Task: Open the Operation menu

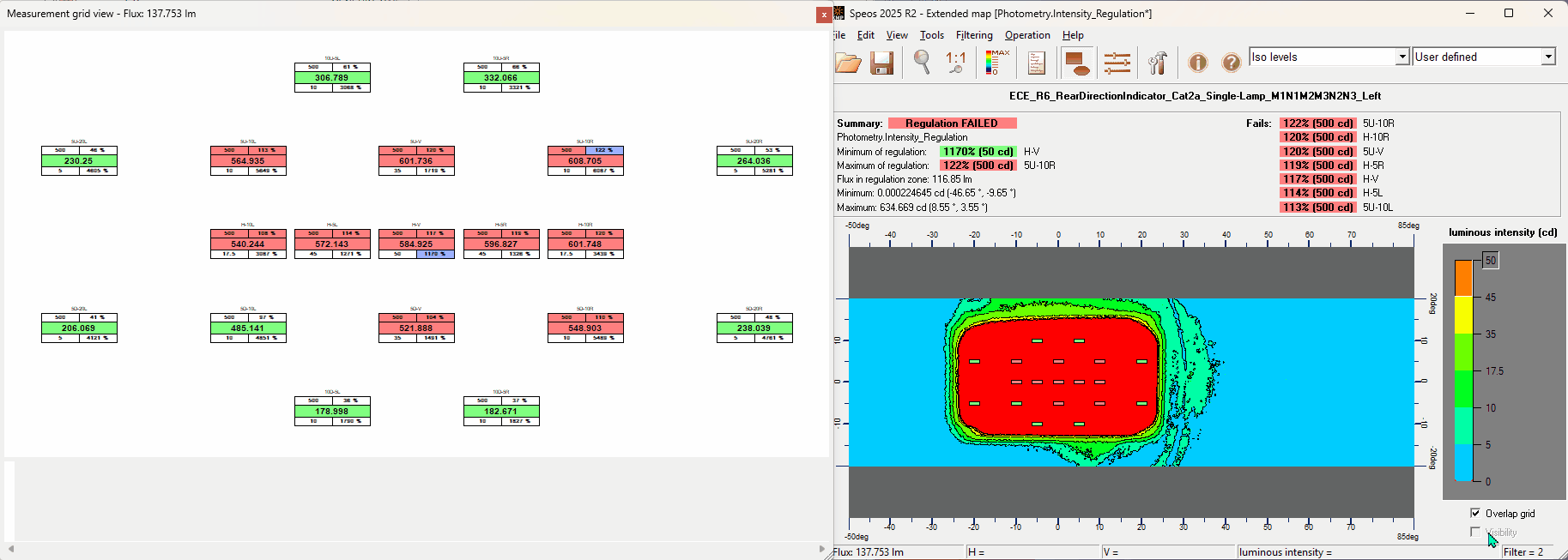Action: coord(1027,35)
